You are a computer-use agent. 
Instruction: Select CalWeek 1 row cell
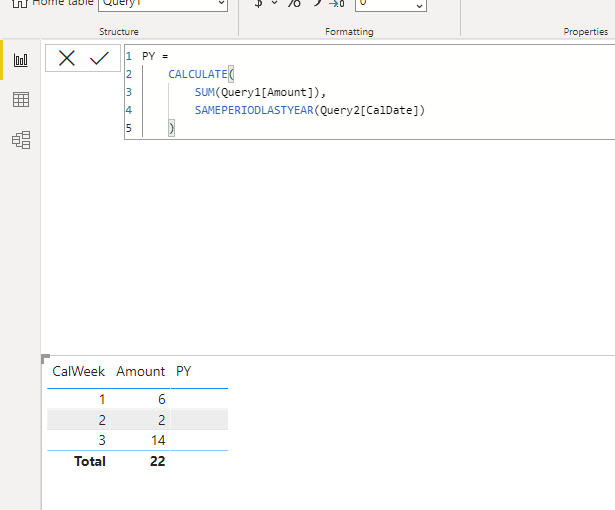[x=102, y=399]
